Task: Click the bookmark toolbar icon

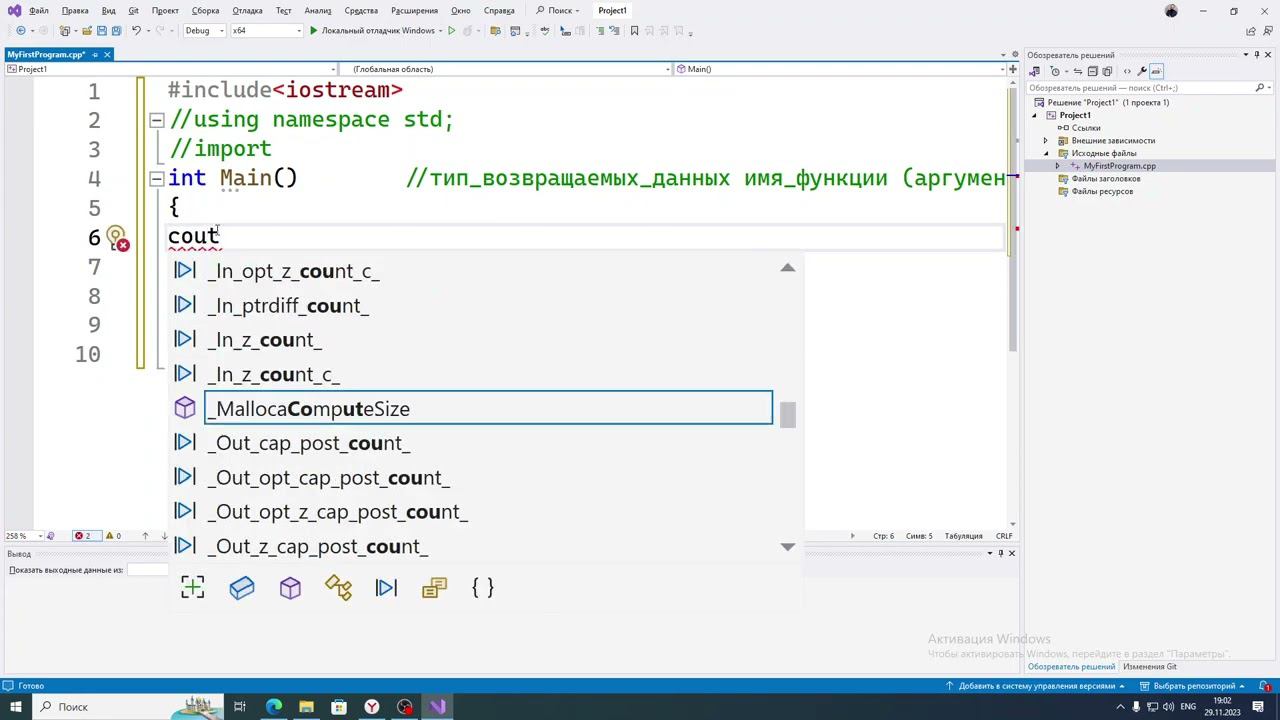Action: click(634, 31)
